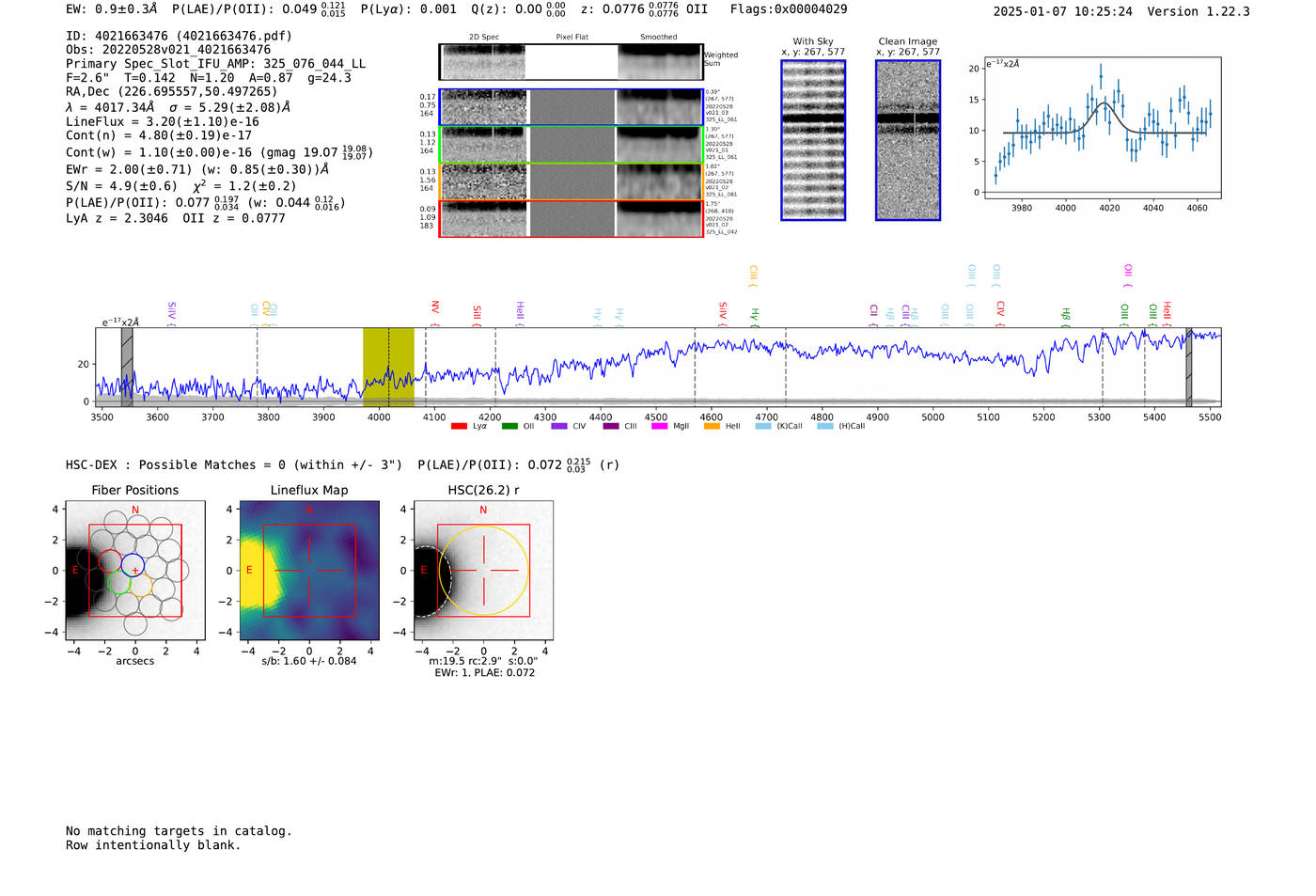Screen dimensions: 1316x896
Task: Click the blue fiber circle in Fiber Positions
Action: coord(133,565)
